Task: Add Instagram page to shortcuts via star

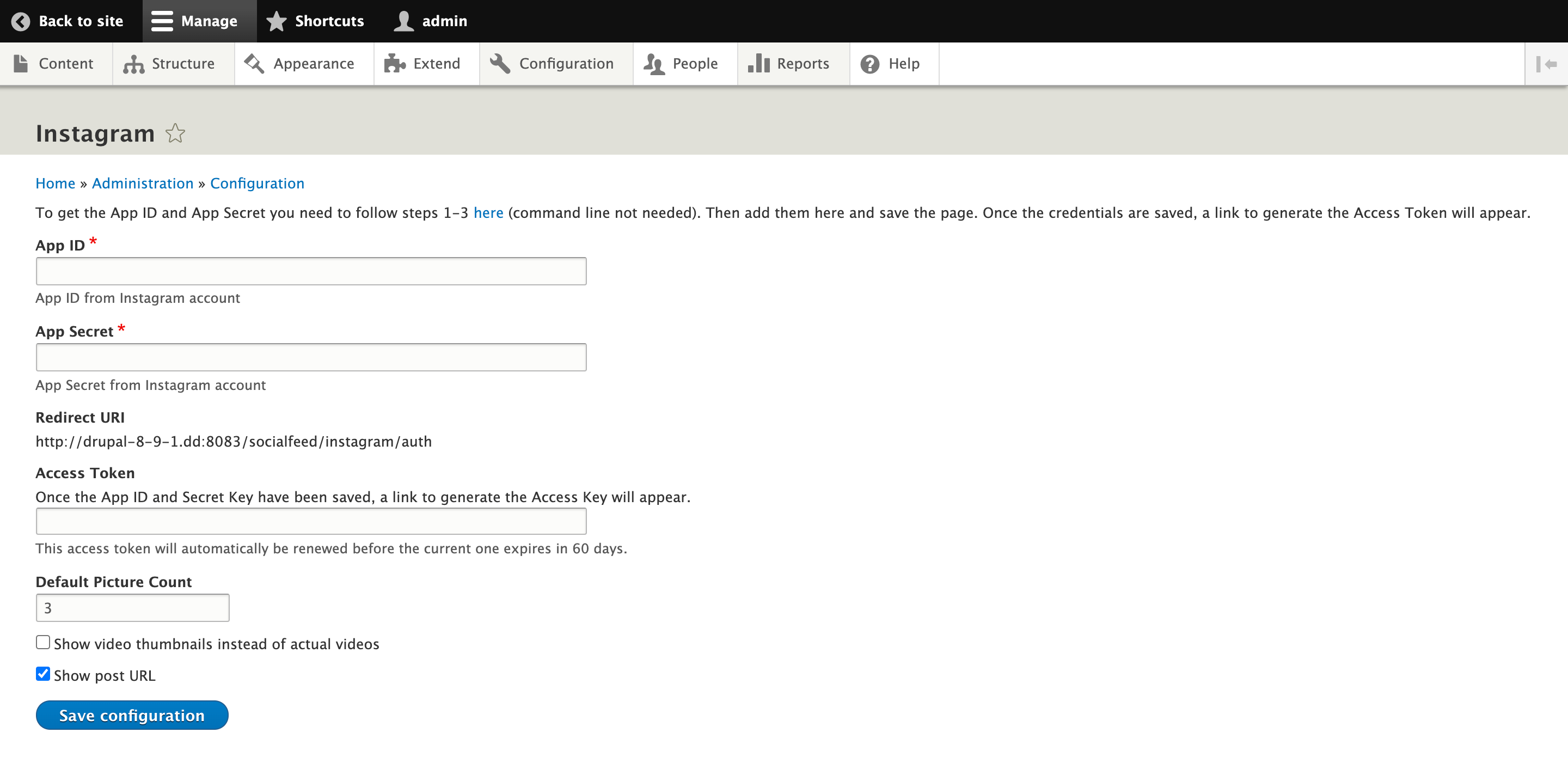Action: (x=175, y=133)
